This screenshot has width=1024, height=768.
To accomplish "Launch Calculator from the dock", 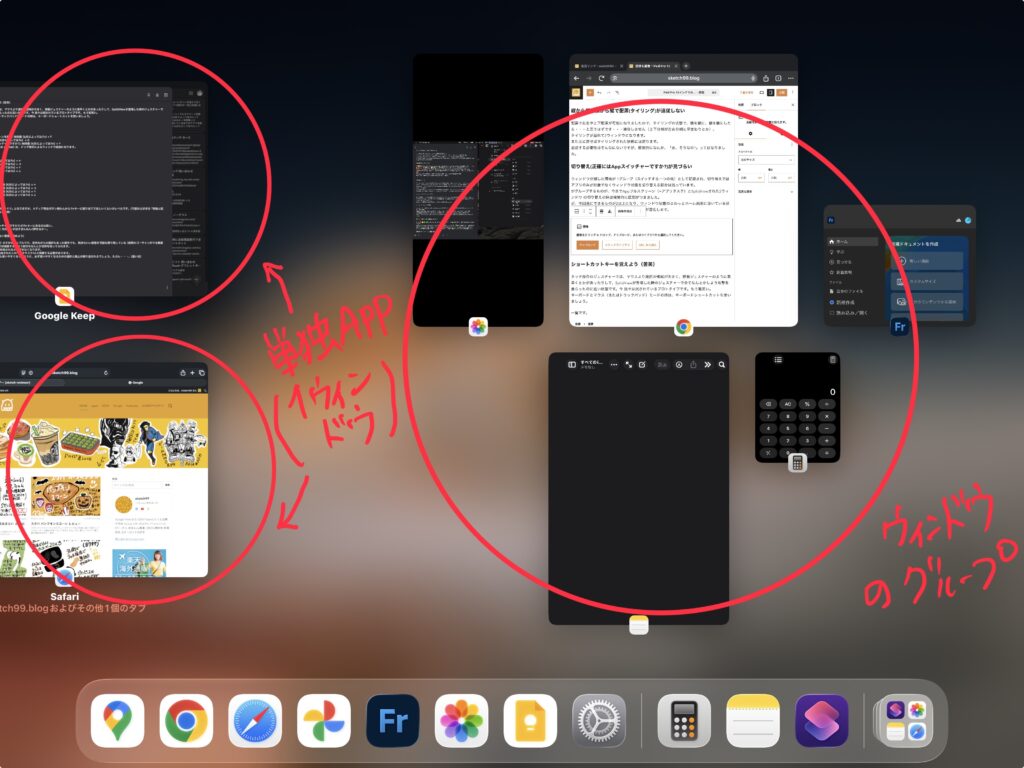I will (684, 721).
